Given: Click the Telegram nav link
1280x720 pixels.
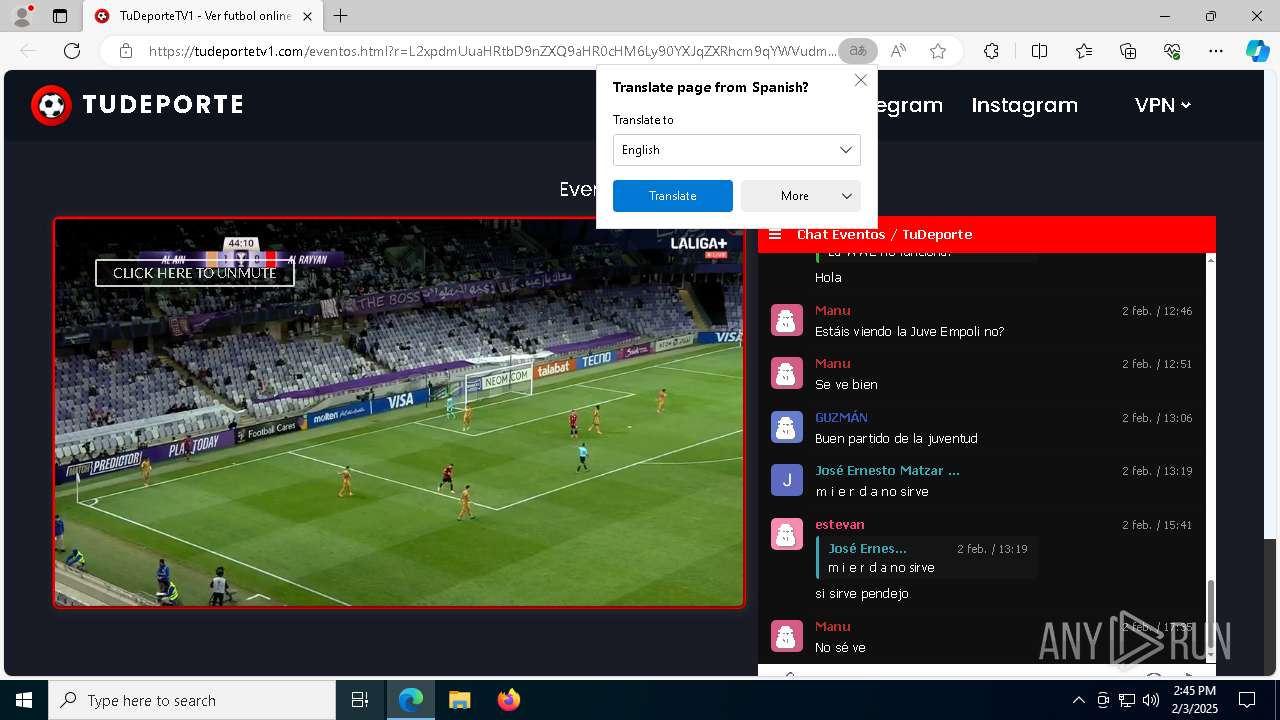Looking at the screenshot, I should pos(909,105).
